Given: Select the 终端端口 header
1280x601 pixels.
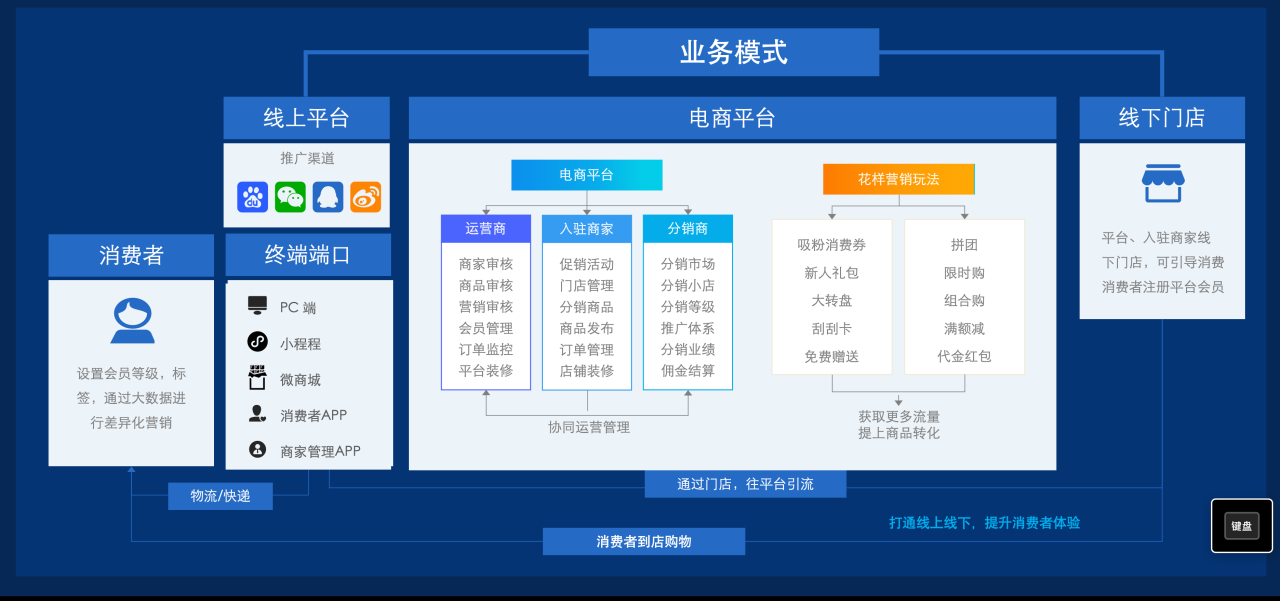Looking at the screenshot, I should coord(308,255).
